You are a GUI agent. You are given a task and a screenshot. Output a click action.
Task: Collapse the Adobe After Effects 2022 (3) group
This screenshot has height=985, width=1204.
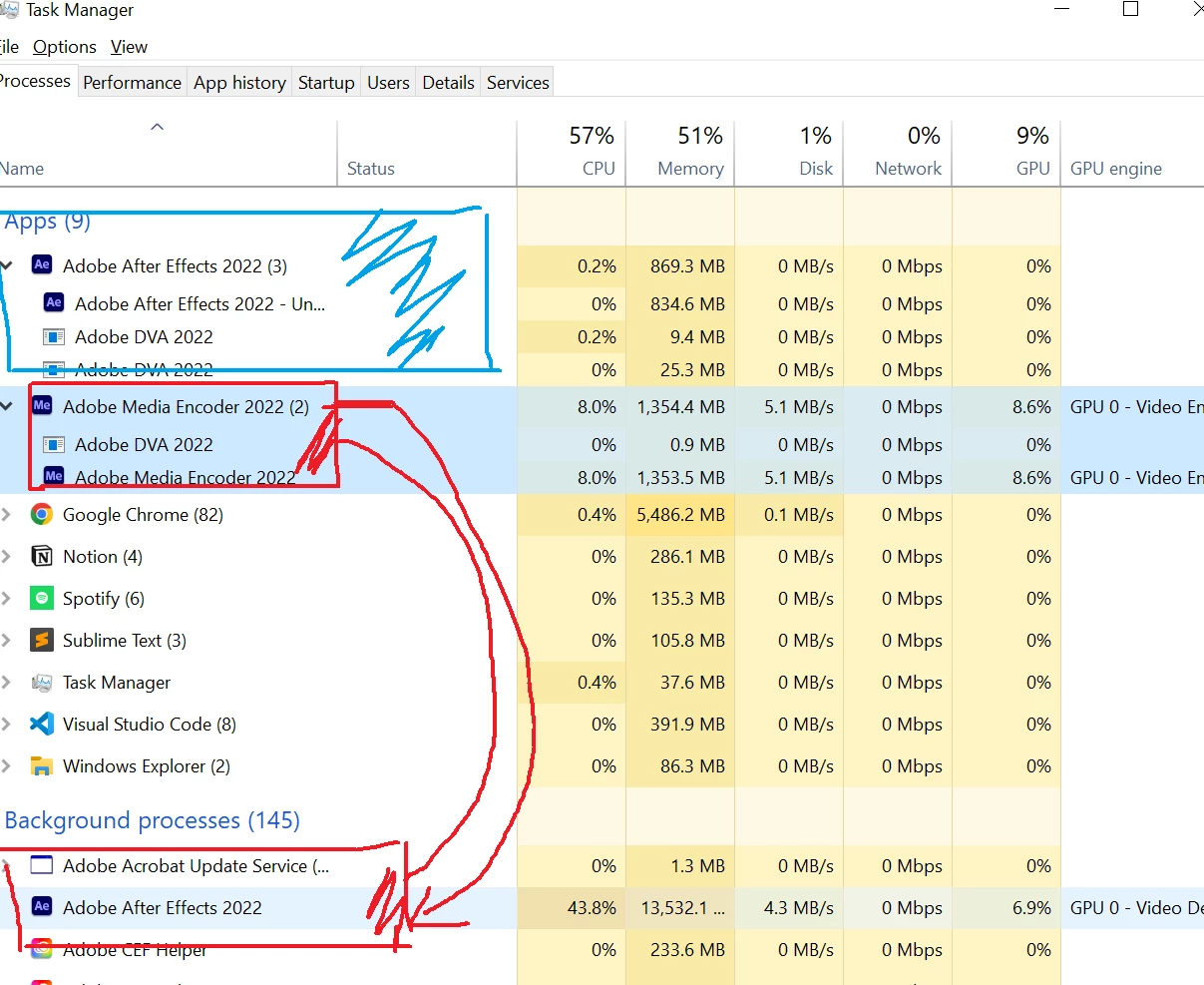(7, 265)
